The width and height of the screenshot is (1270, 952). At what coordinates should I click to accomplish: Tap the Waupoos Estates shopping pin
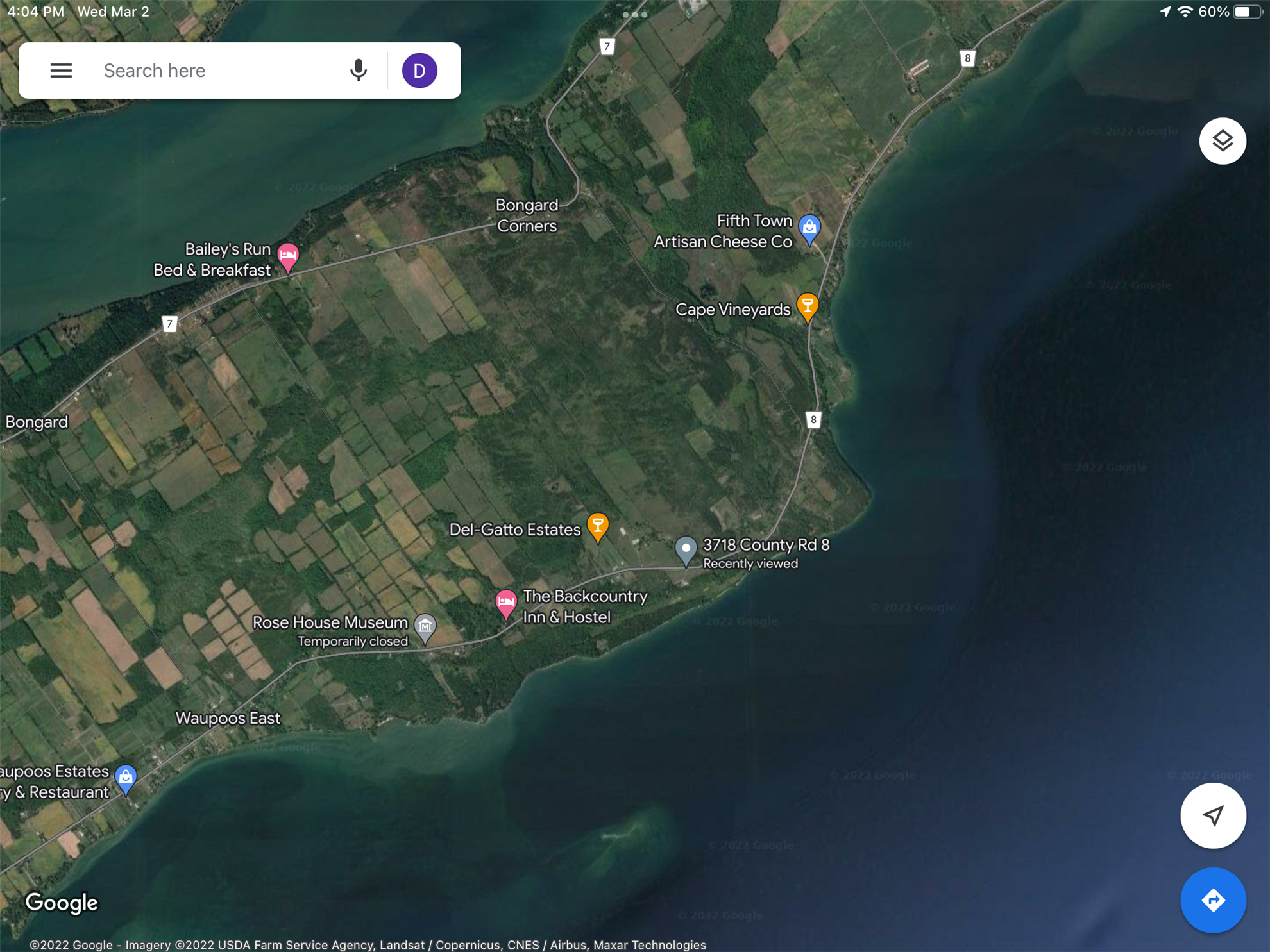tap(126, 778)
